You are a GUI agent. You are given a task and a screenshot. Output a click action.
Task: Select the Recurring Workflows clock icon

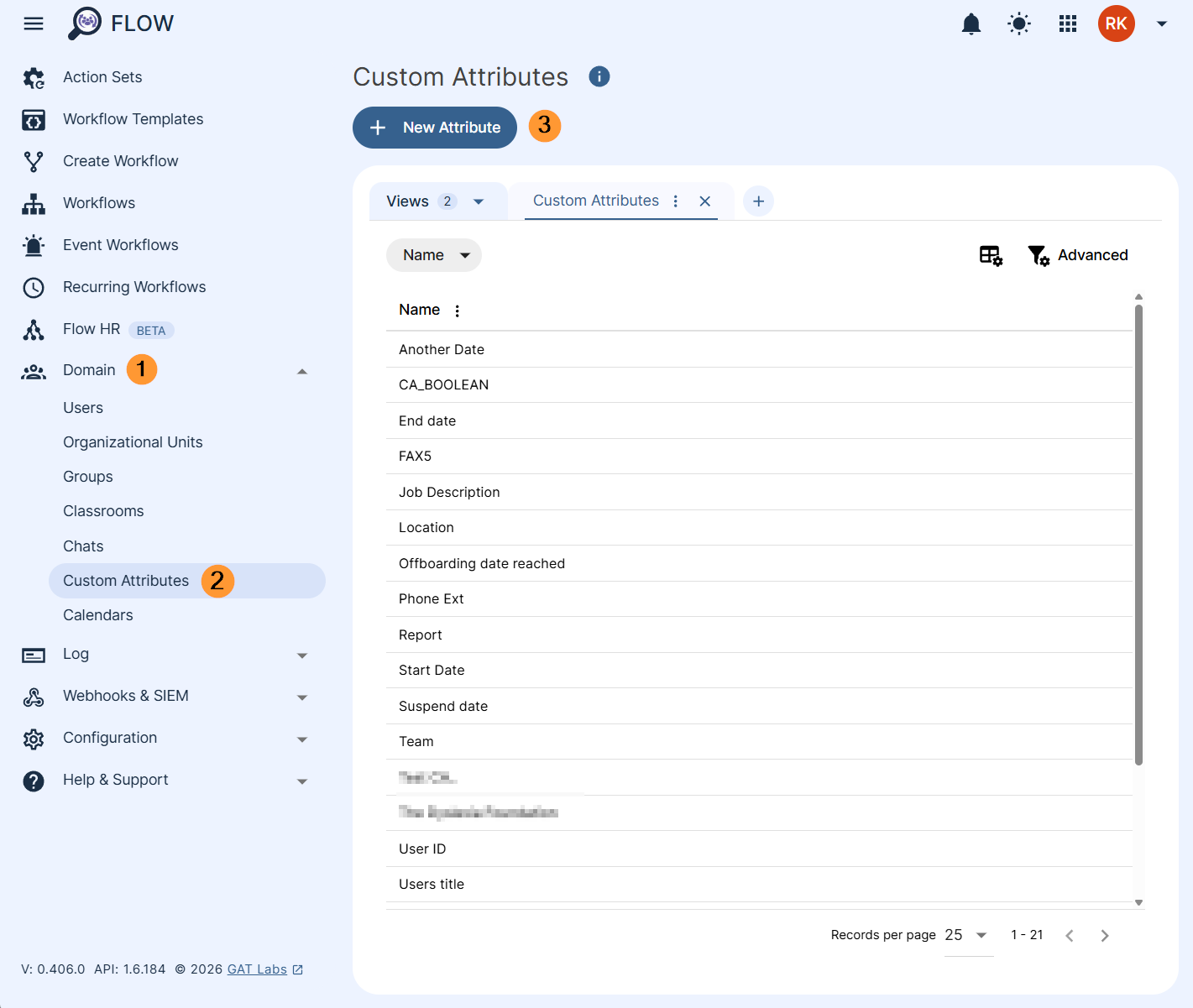(x=33, y=287)
